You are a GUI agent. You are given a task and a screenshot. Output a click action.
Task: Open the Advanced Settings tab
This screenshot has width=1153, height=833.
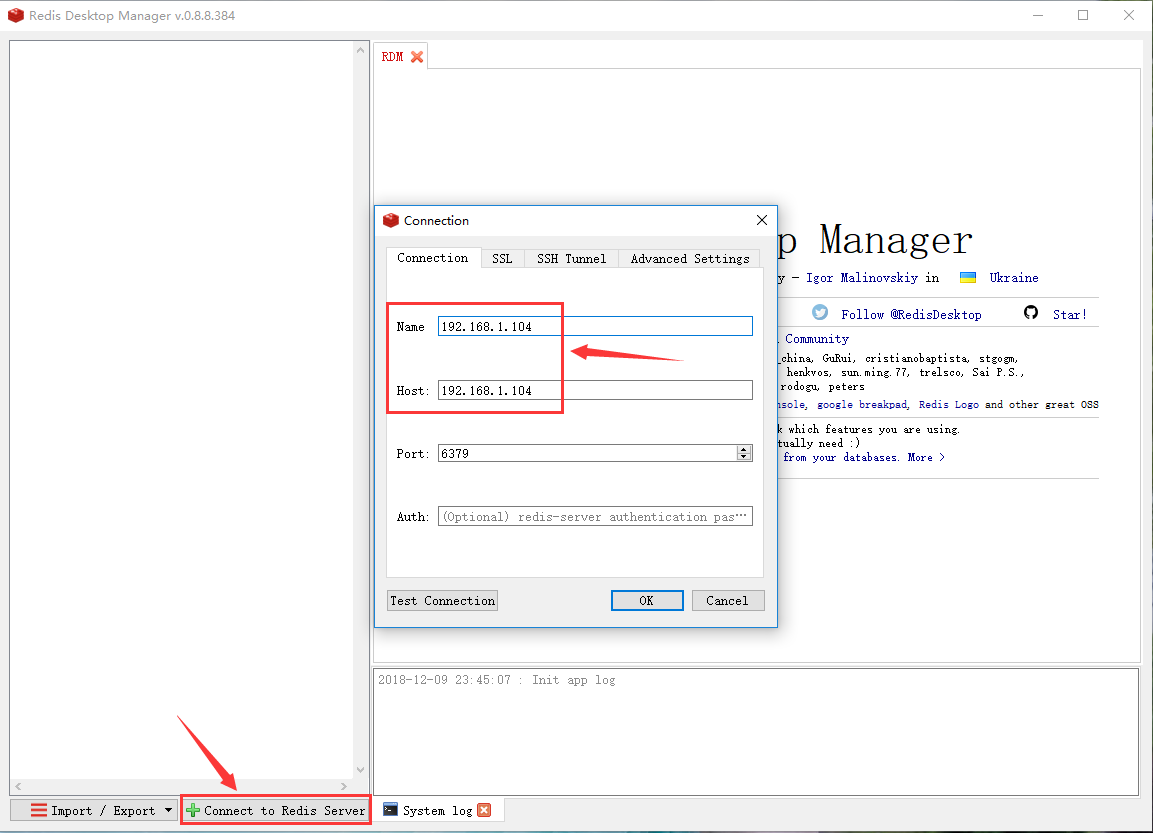tap(690, 258)
